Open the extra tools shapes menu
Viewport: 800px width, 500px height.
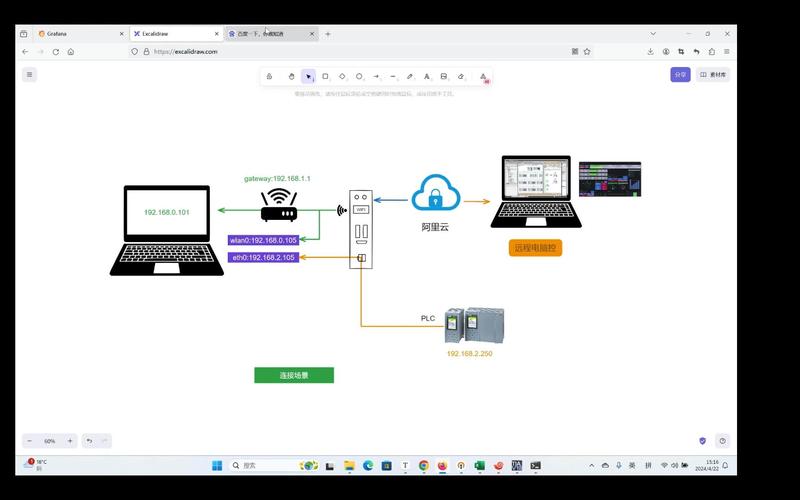coord(484,76)
